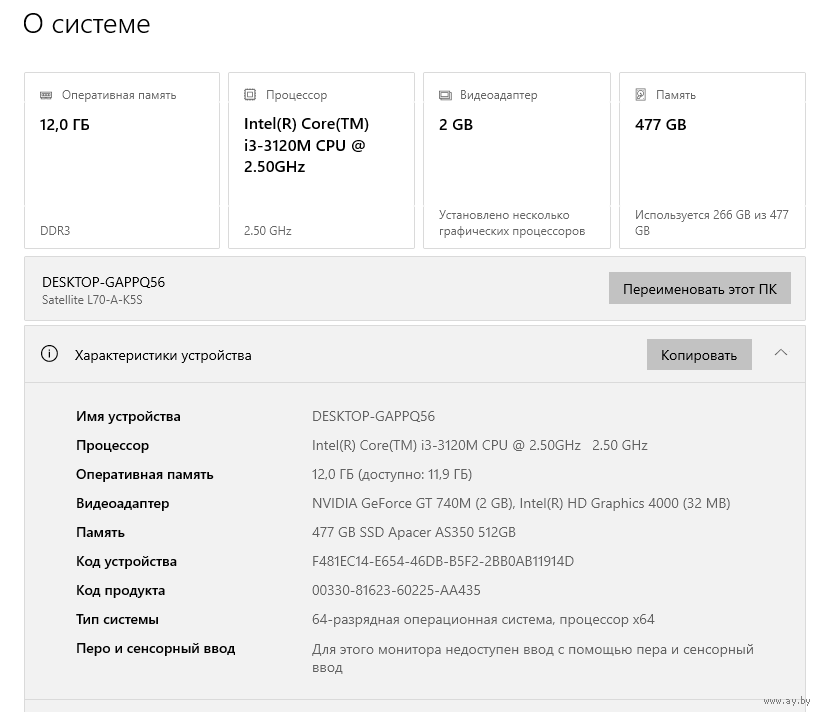Screen dimensions: 818x712
Task: Click the display icon in Видеоадаптер card
Action: [x=445, y=95]
